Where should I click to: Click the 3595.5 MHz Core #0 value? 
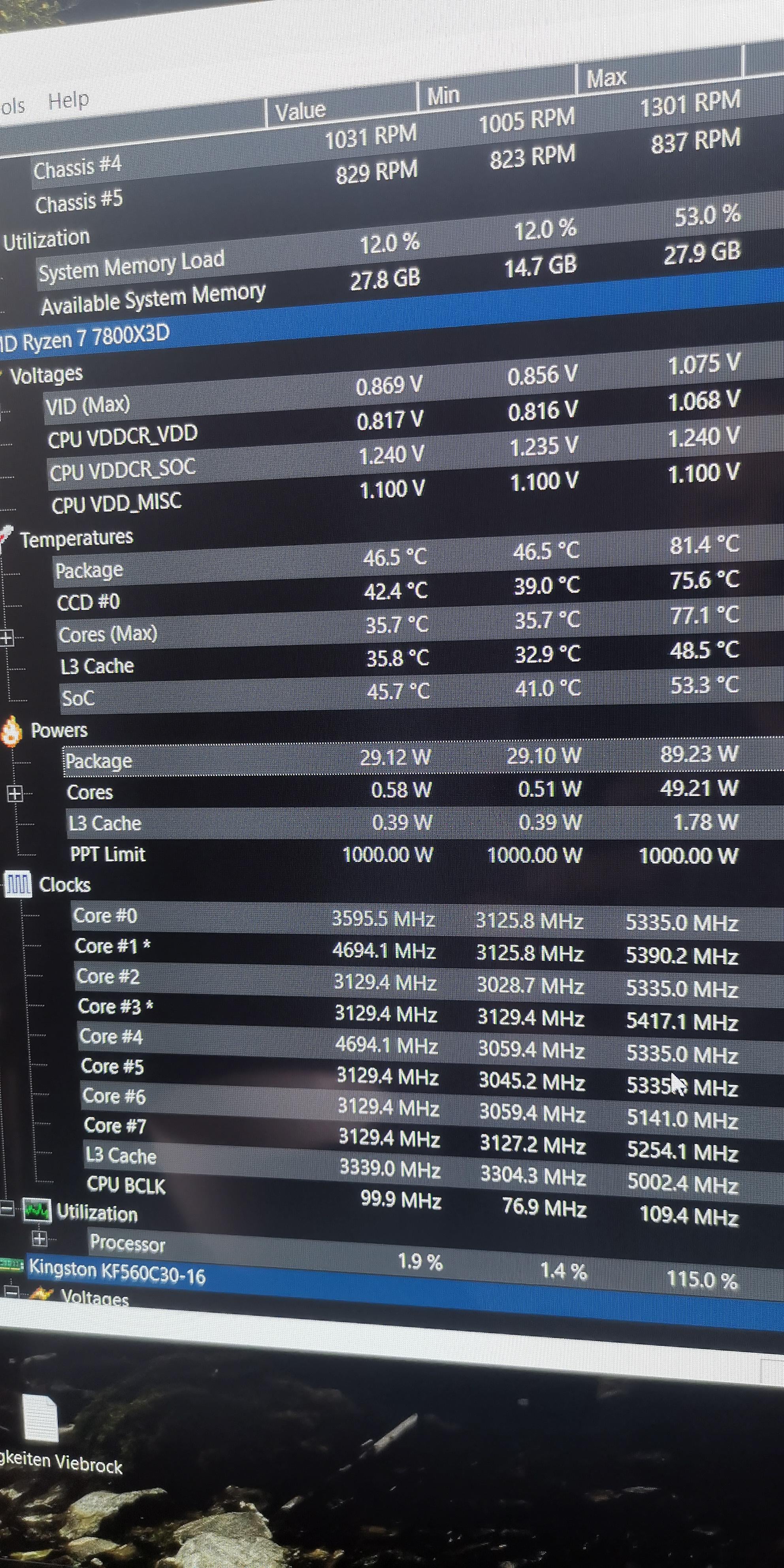click(383, 918)
